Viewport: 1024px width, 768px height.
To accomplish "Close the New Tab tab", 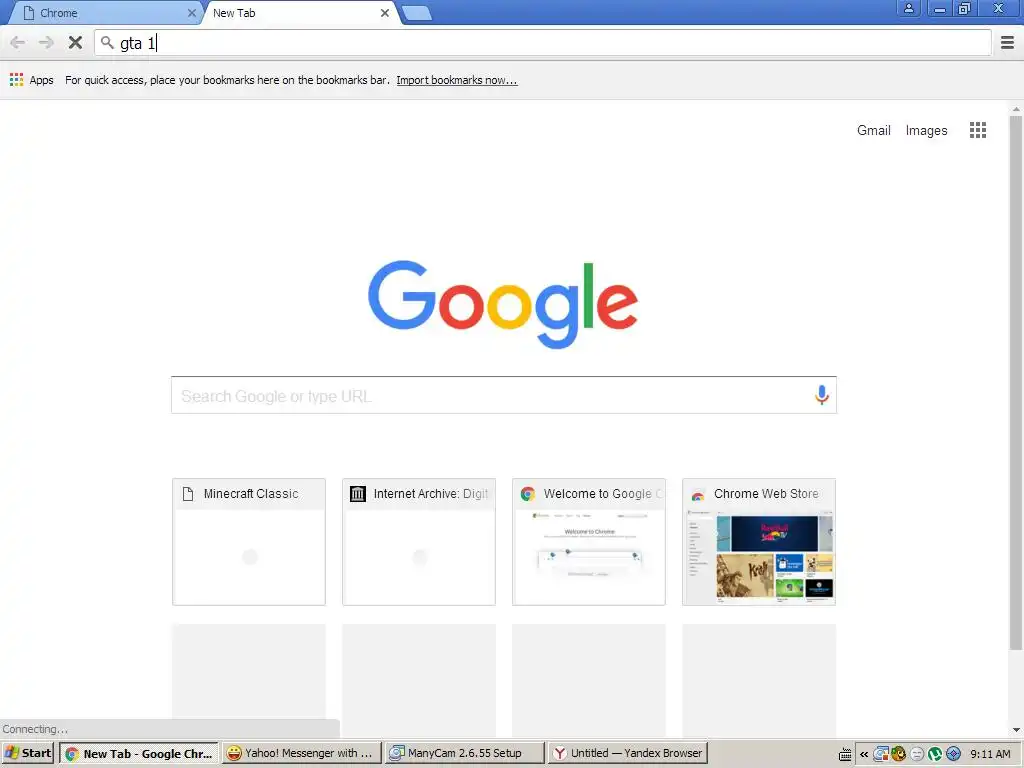I will [385, 13].
